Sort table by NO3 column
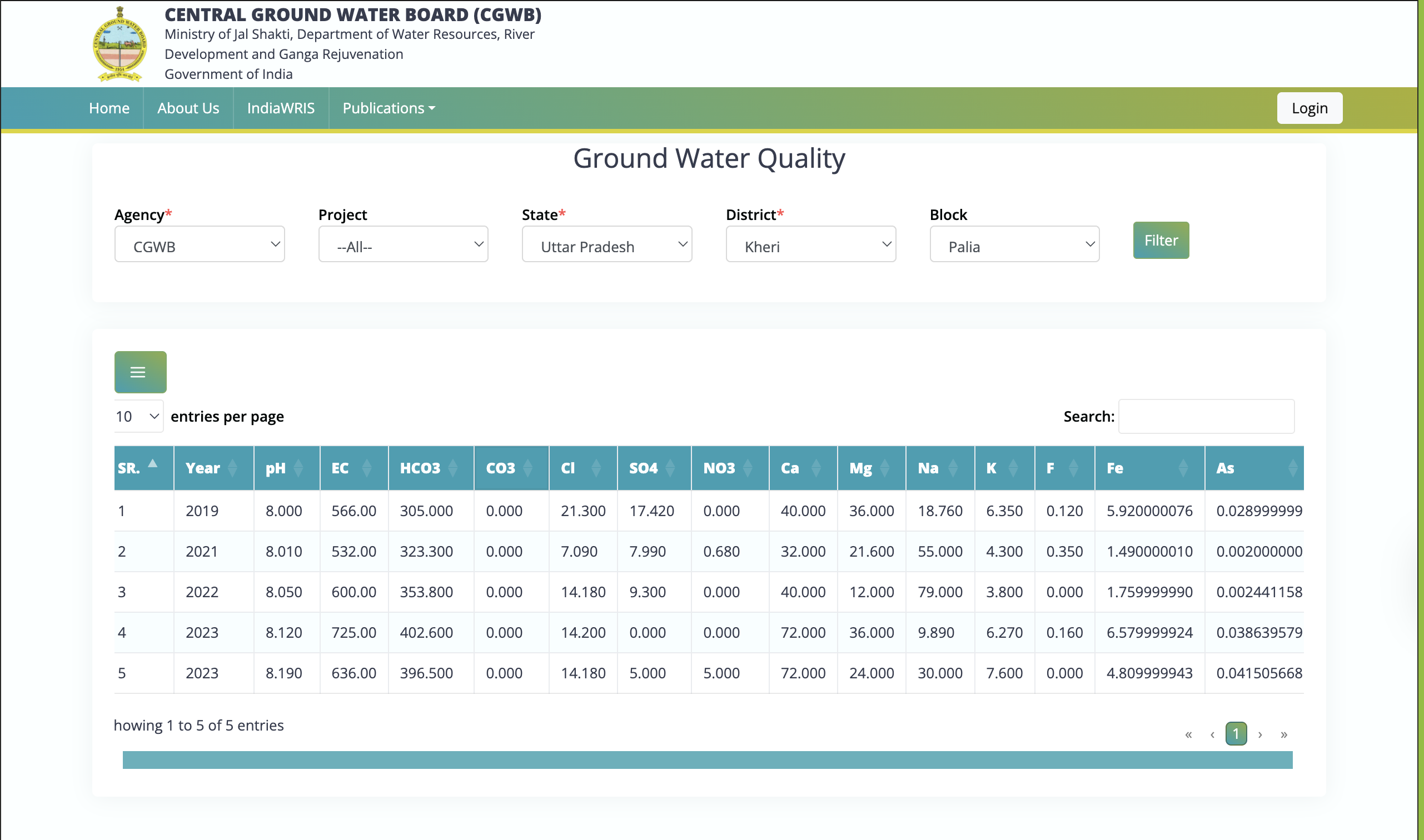The width and height of the screenshot is (1424, 840). (730, 468)
